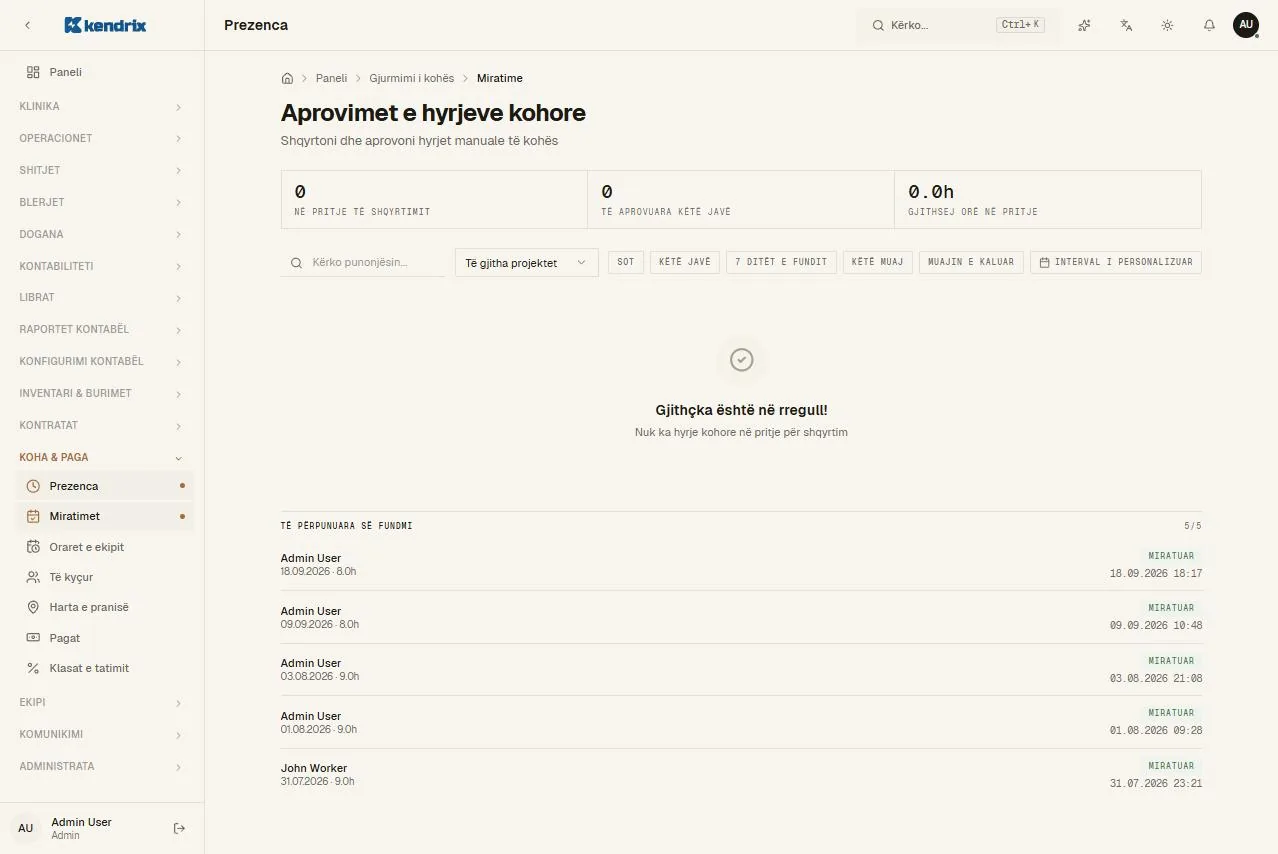Click the home icon in breadcrumb
This screenshot has height=854, width=1278.
click(287, 78)
